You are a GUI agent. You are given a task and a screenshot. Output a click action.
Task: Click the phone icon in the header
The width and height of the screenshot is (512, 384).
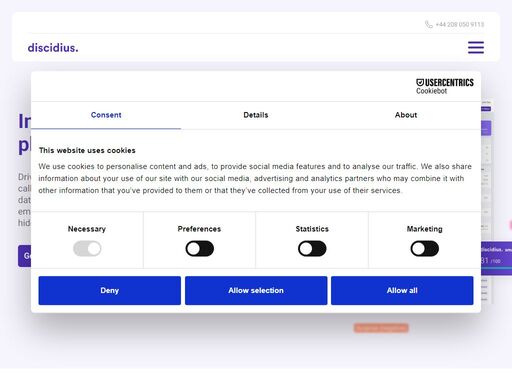click(429, 24)
